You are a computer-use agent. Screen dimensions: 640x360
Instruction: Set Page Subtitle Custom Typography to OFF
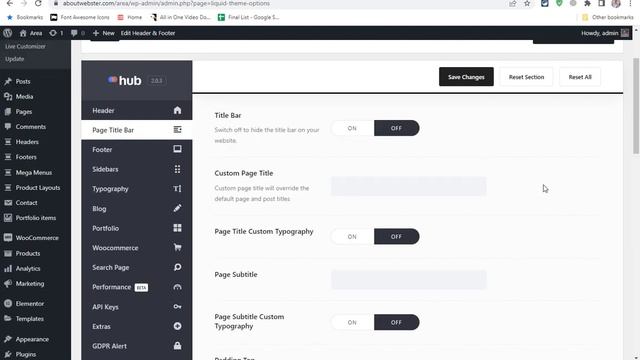[396, 322]
